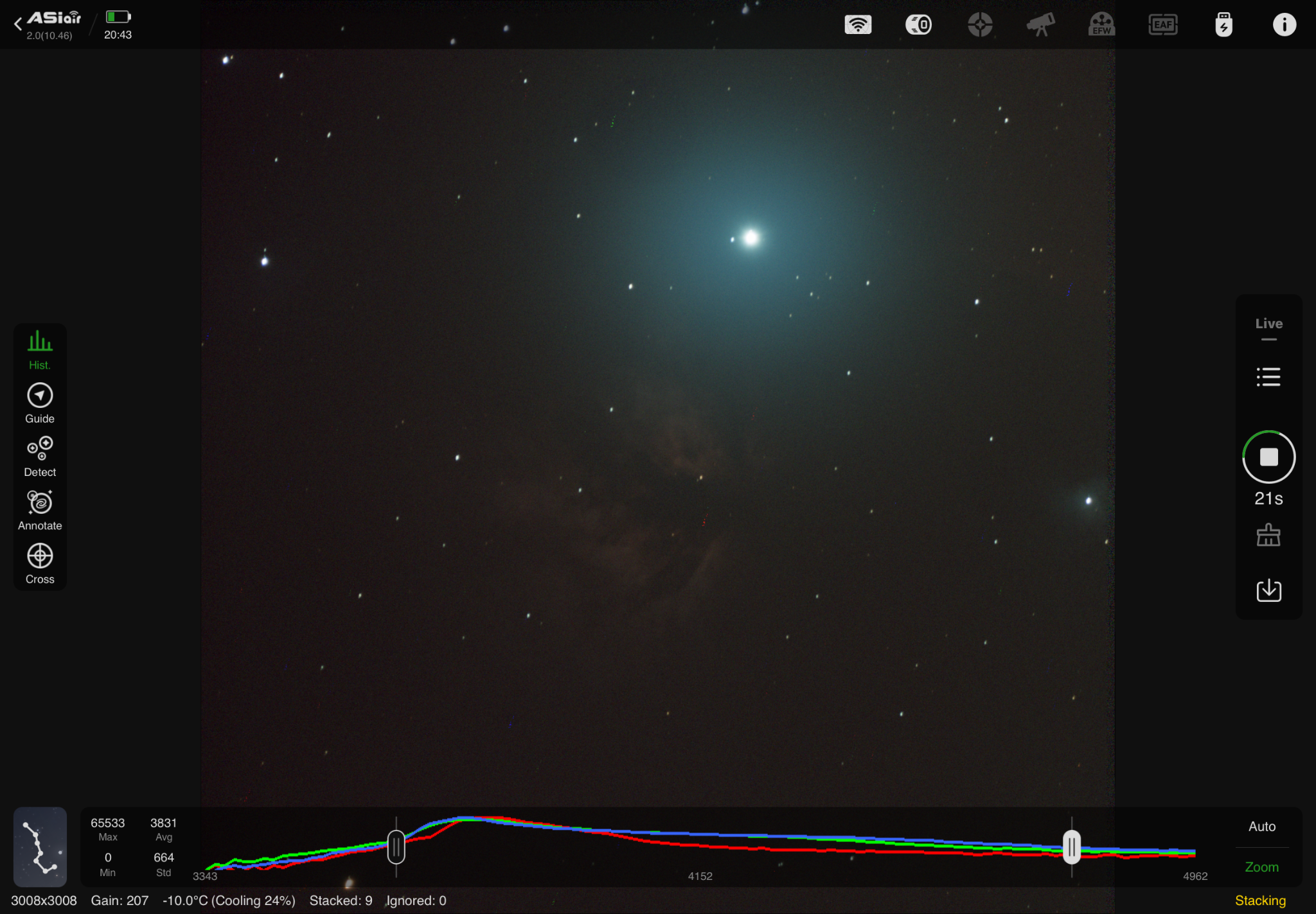
Task: Open the main camera settings icon
Action: tap(919, 25)
